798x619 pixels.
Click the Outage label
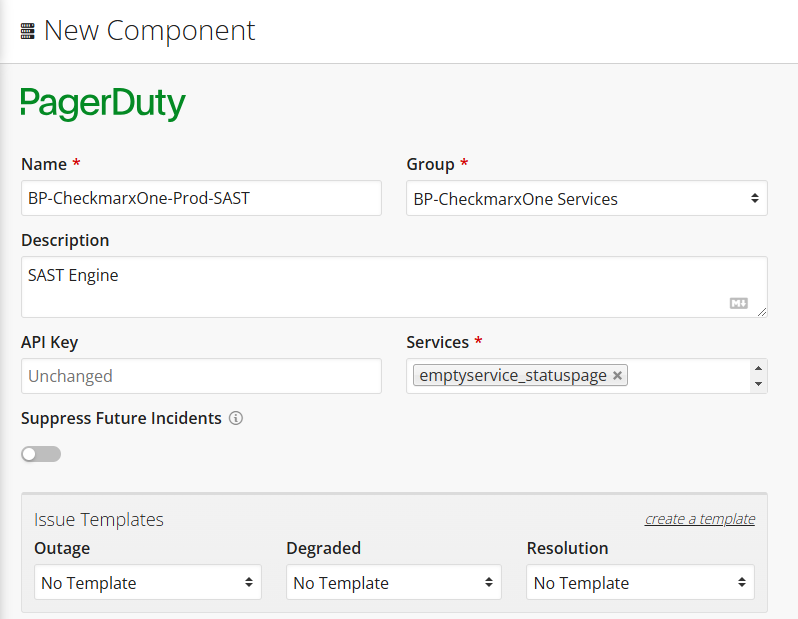click(x=62, y=548)
